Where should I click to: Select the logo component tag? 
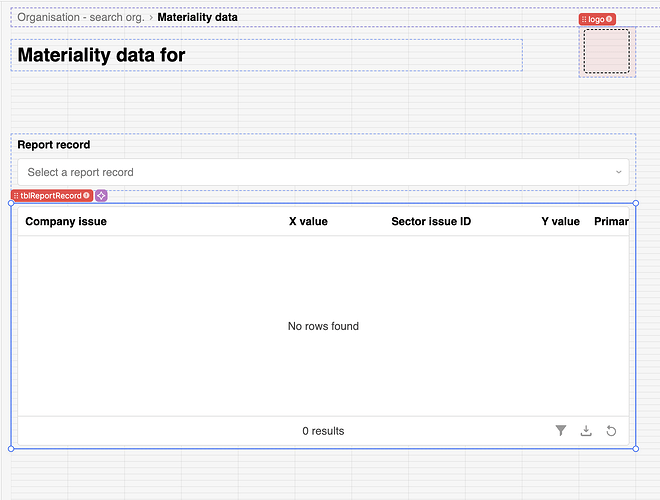[x=597, y=19]
